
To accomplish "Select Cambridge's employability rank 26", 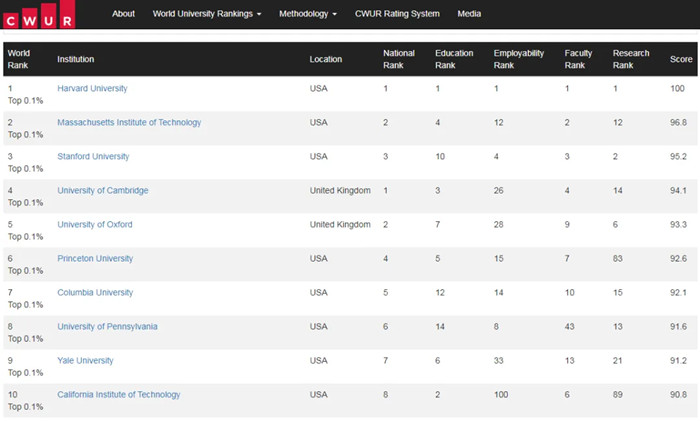I will pos(498,190).
